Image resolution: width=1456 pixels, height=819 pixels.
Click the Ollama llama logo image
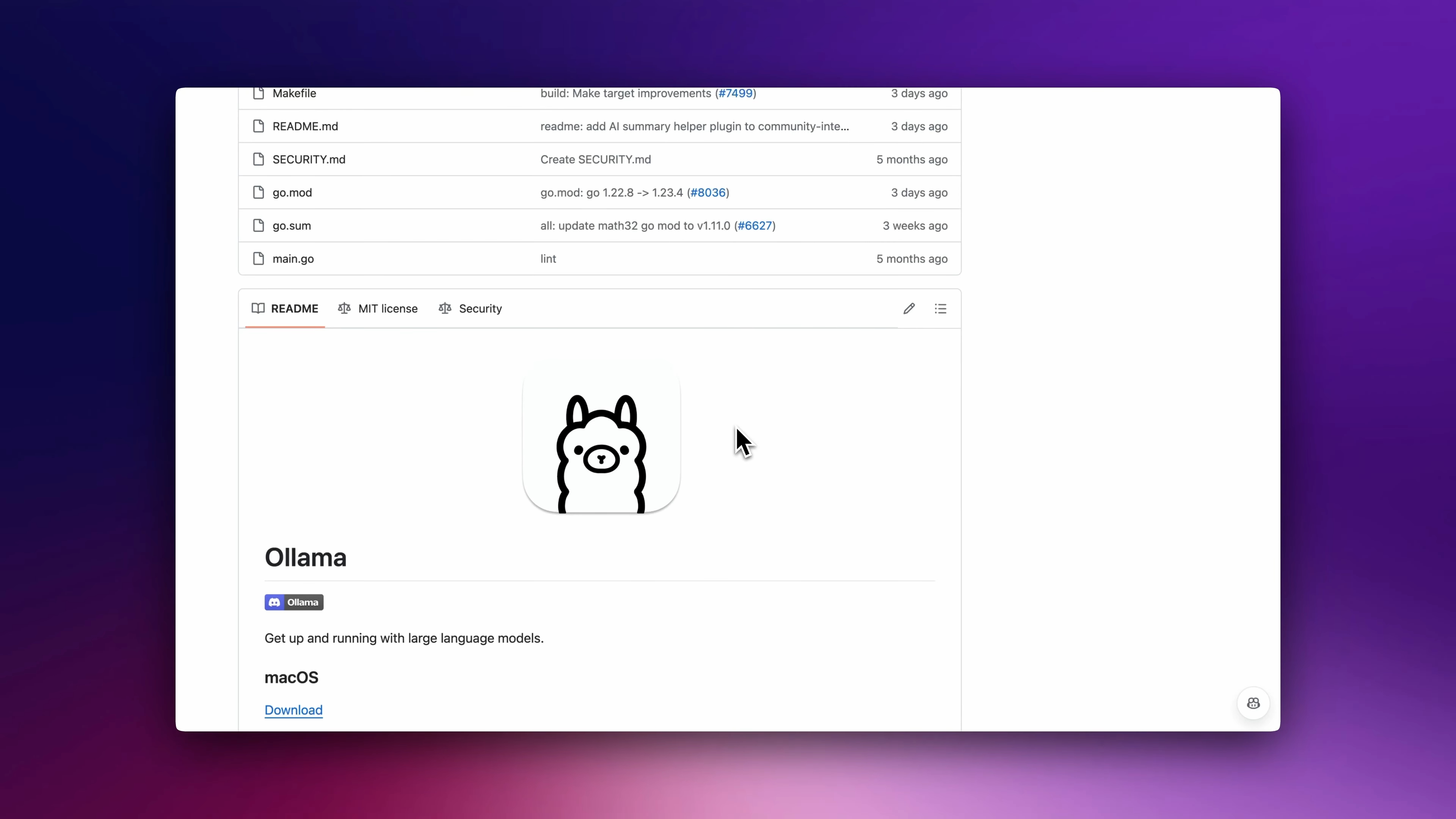pyautogui.click(x=601, y=438)
